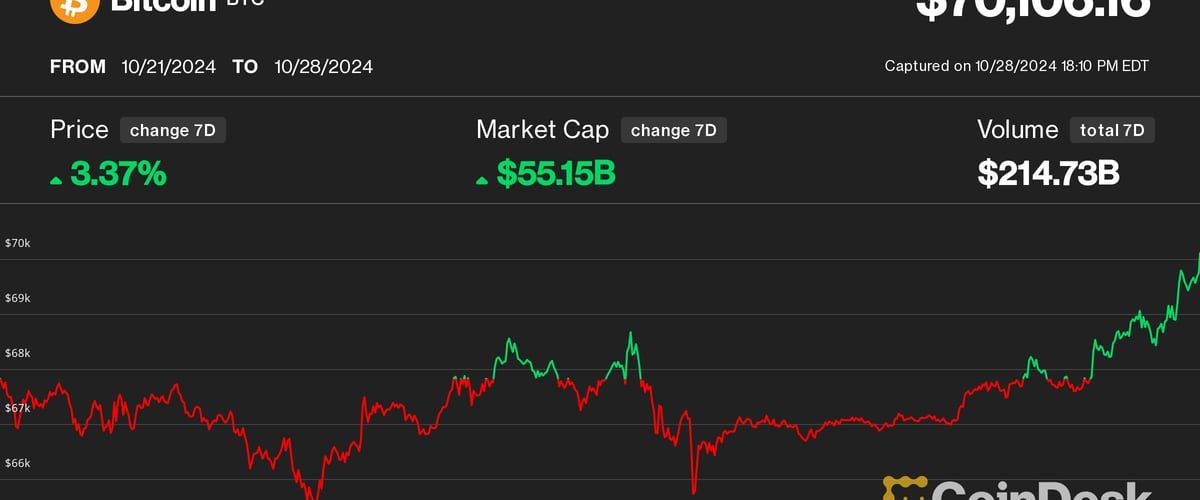Image resolution: width=1200 pixels, height=500 pixels.
Task: Click the $67k axis label
Action: tap(17, 408)
